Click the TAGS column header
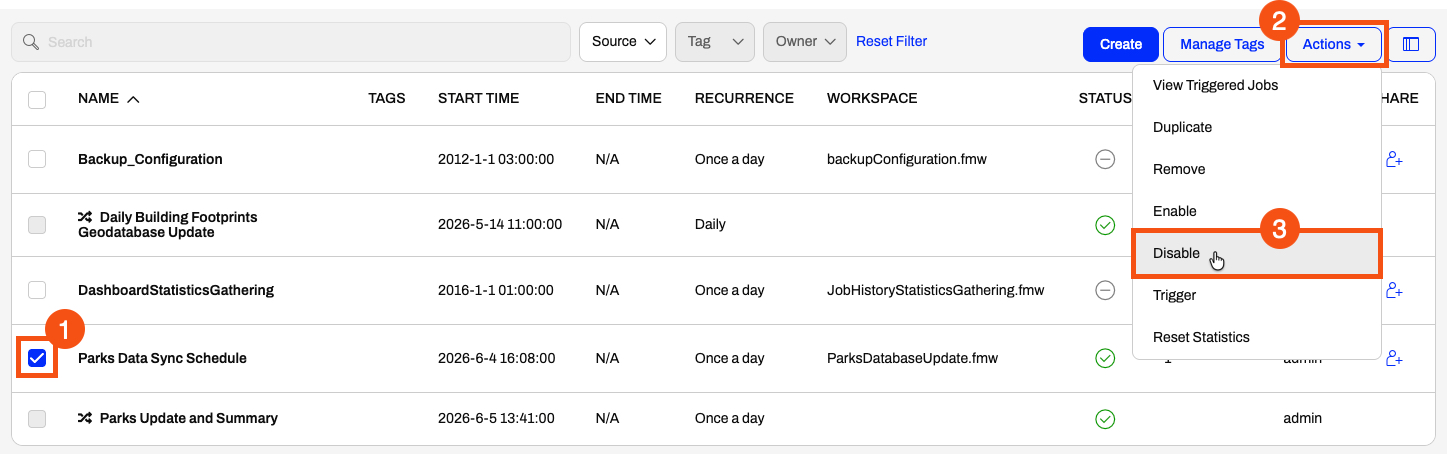 pos(387,98)
